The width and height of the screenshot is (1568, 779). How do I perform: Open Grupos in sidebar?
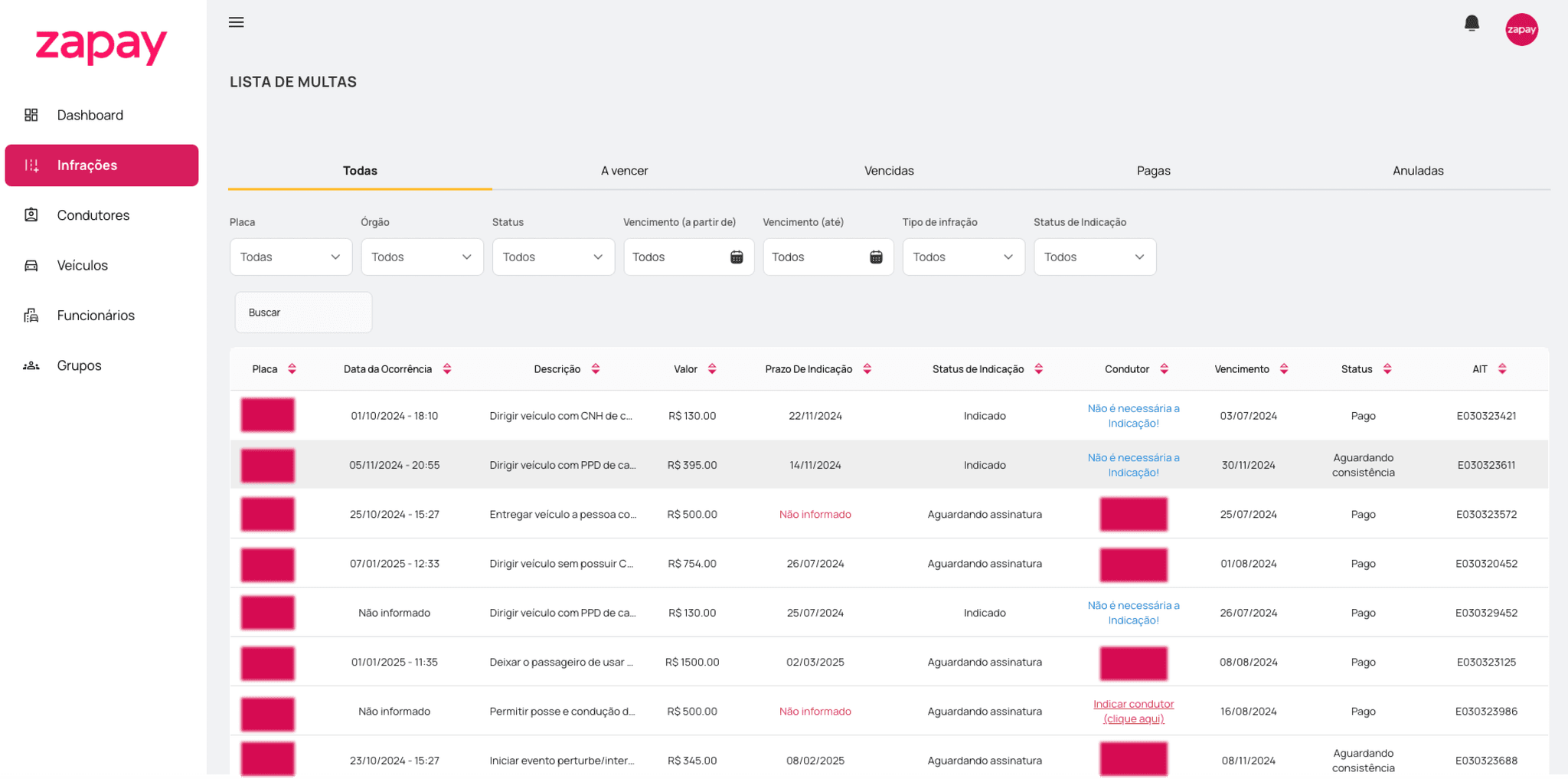[102, 365]
